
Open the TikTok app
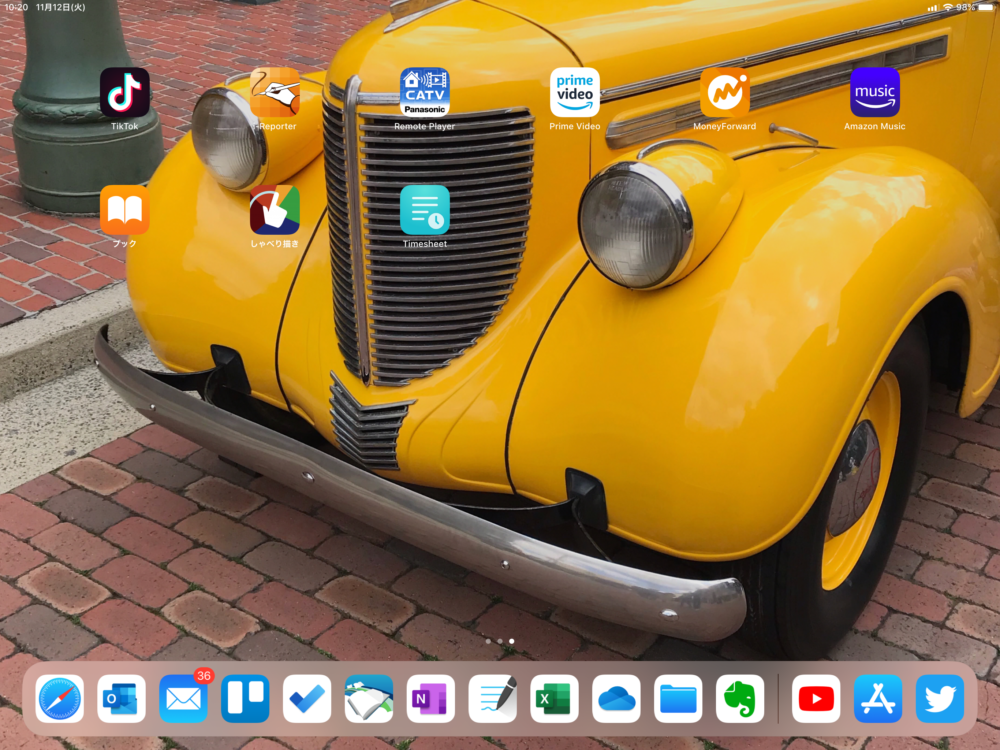click(x=125, y=92)
